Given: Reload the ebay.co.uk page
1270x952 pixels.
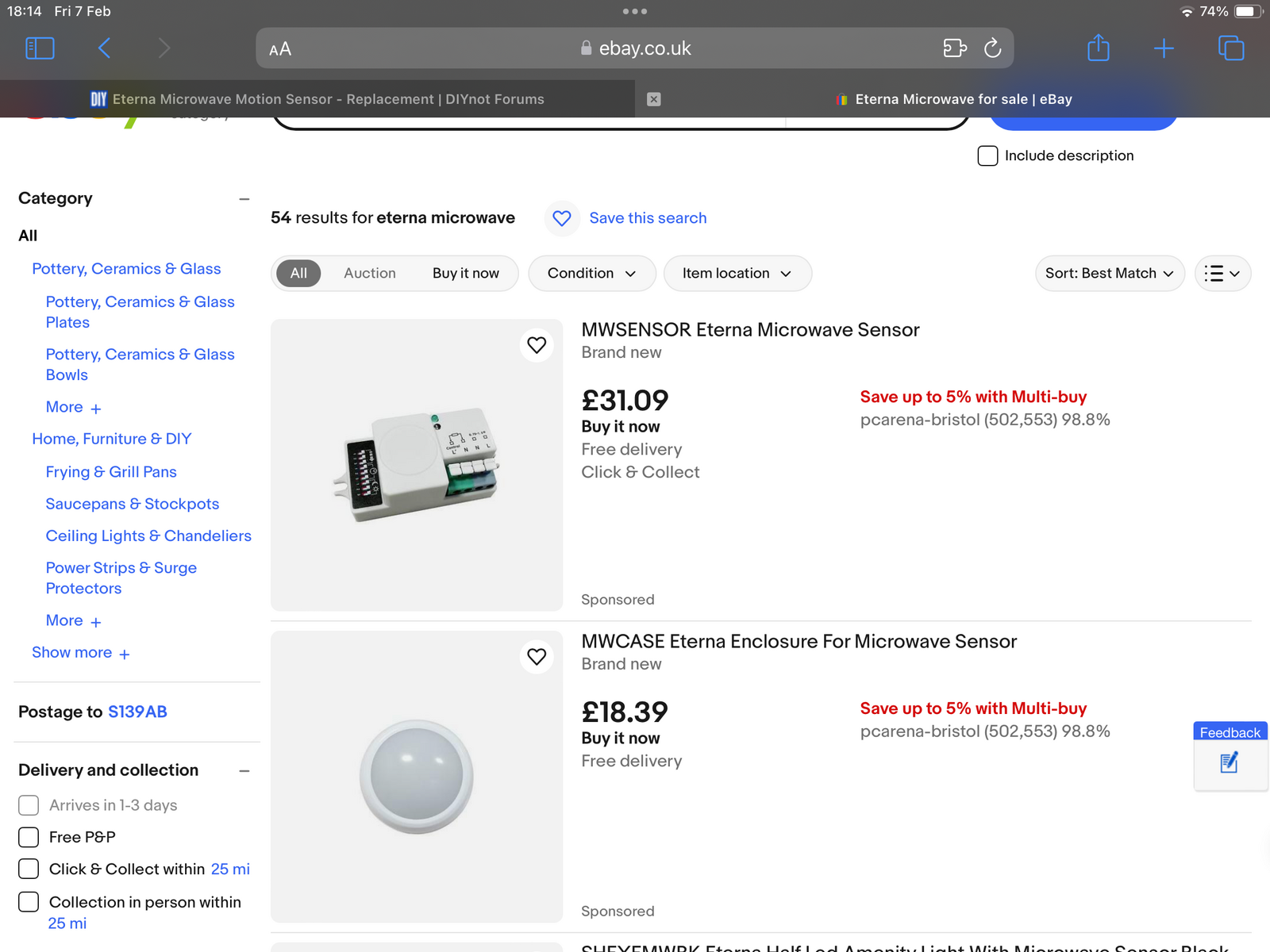Looking at the screenshot, I should click(x=992, y=48).
